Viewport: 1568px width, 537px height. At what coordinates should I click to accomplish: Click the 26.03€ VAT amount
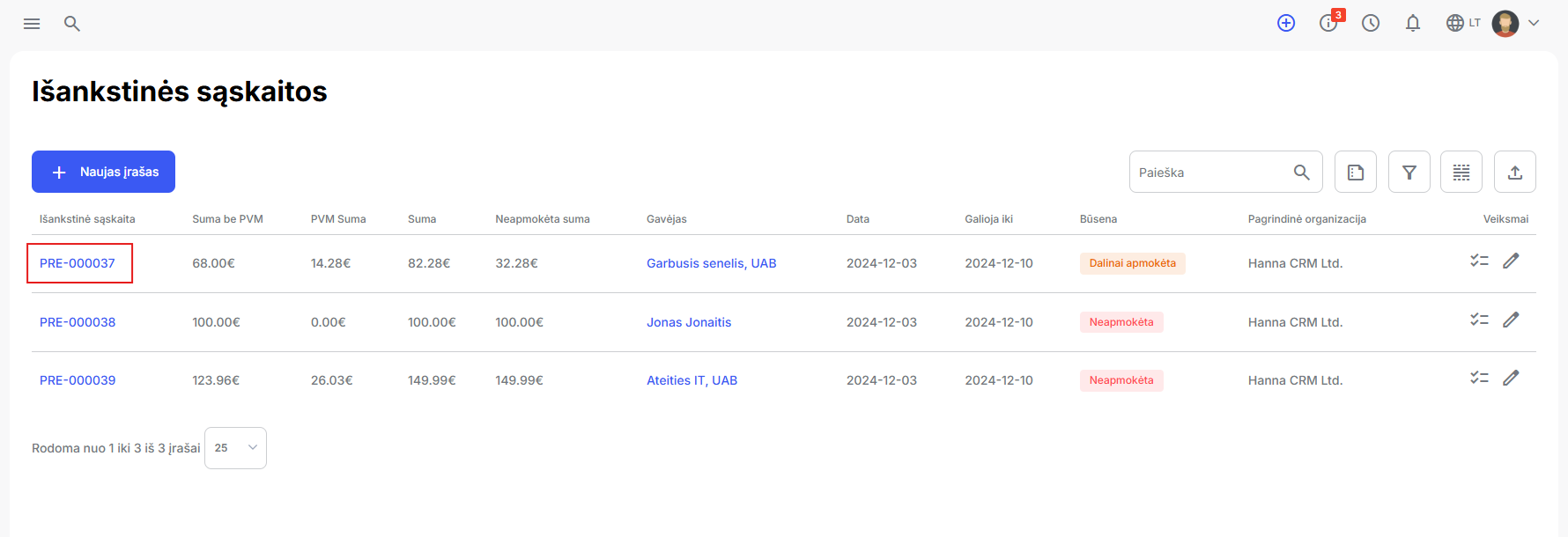(331, 380)
